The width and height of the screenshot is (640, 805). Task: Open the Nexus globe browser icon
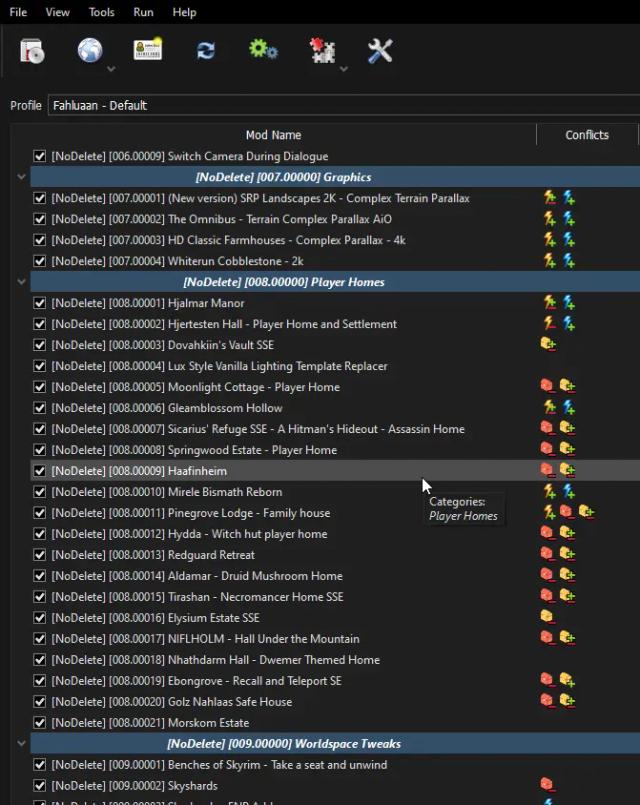(90, 50)
